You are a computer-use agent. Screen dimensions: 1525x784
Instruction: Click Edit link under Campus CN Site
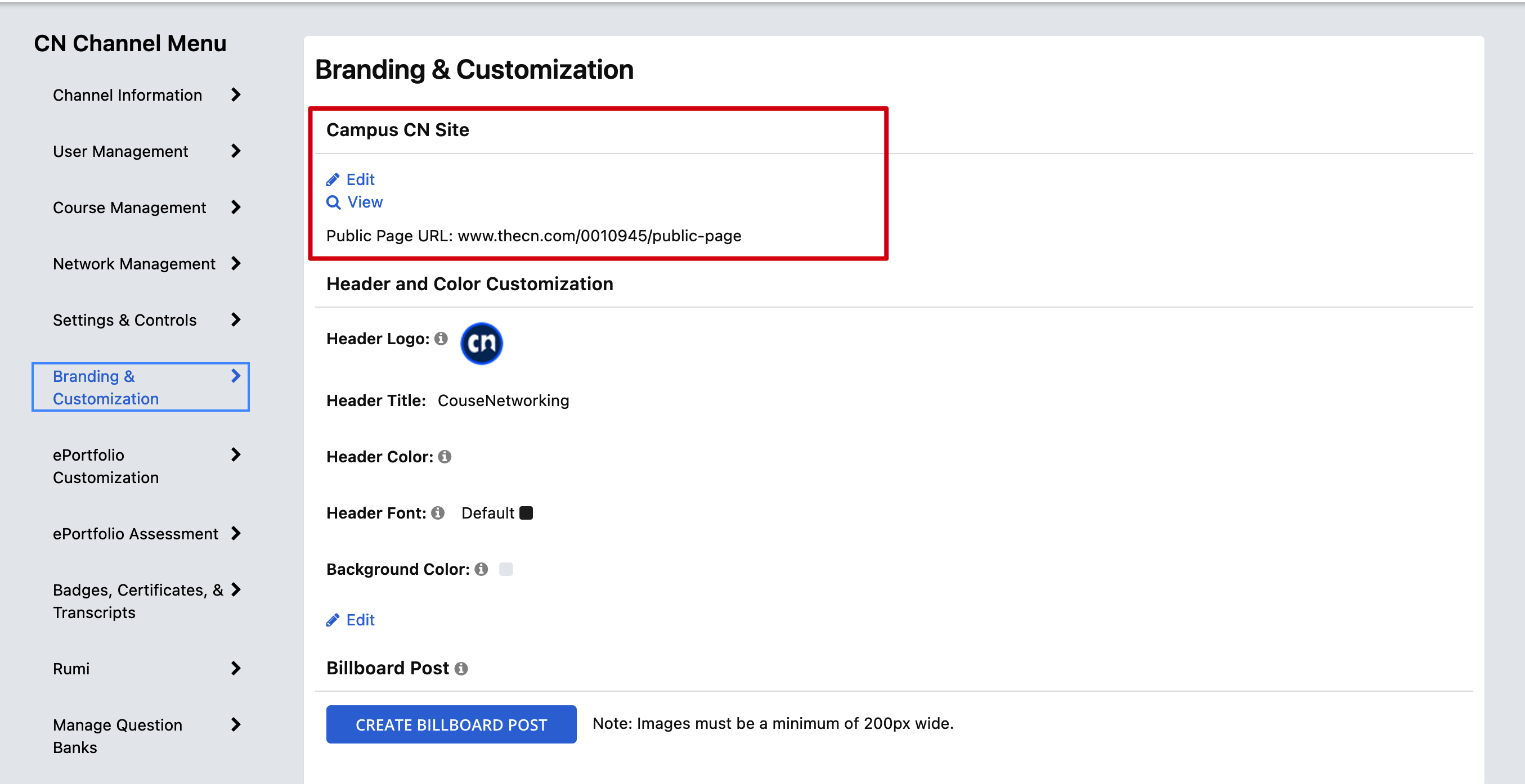360,179
